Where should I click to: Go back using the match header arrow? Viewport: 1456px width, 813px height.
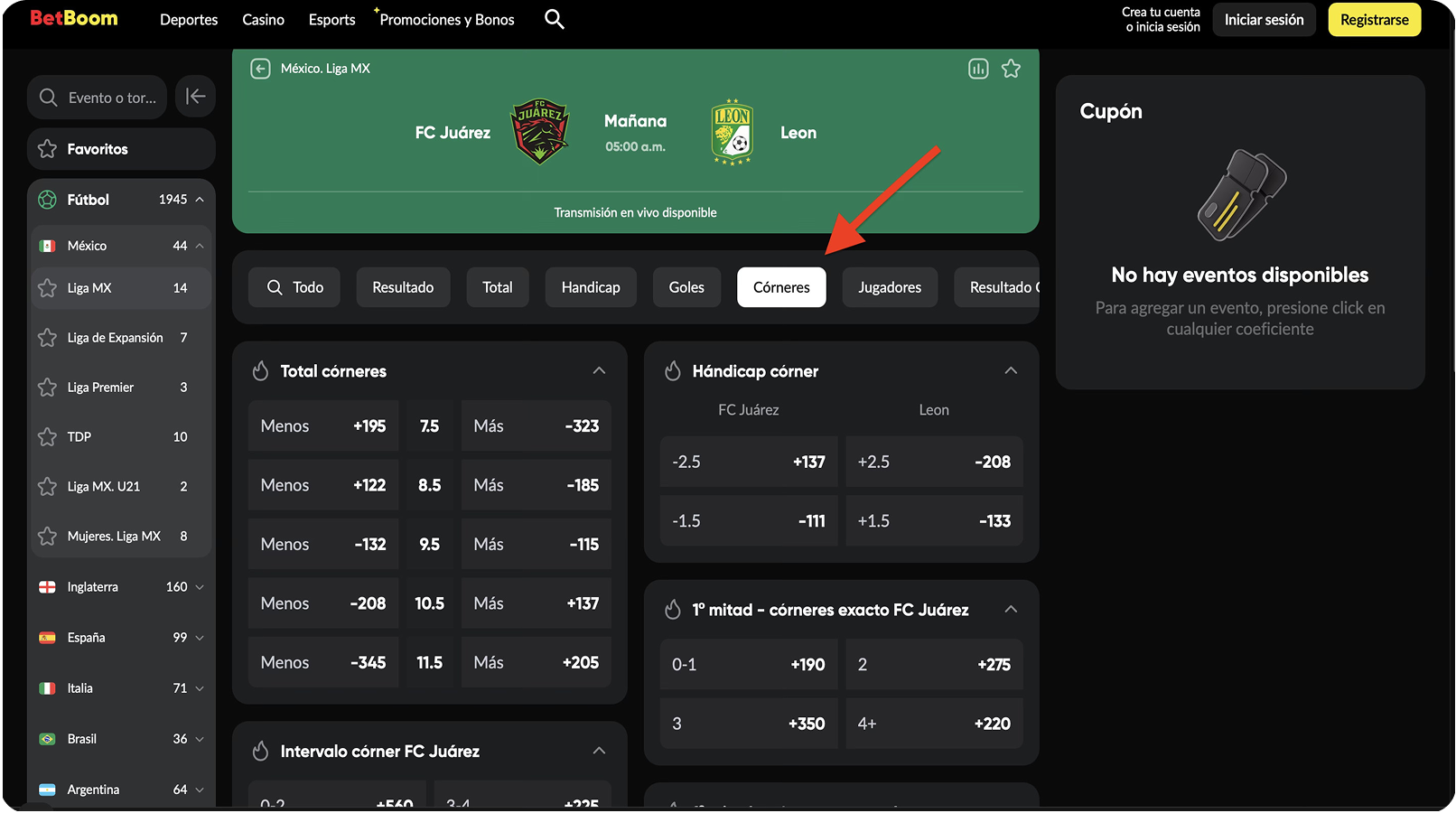260,69
